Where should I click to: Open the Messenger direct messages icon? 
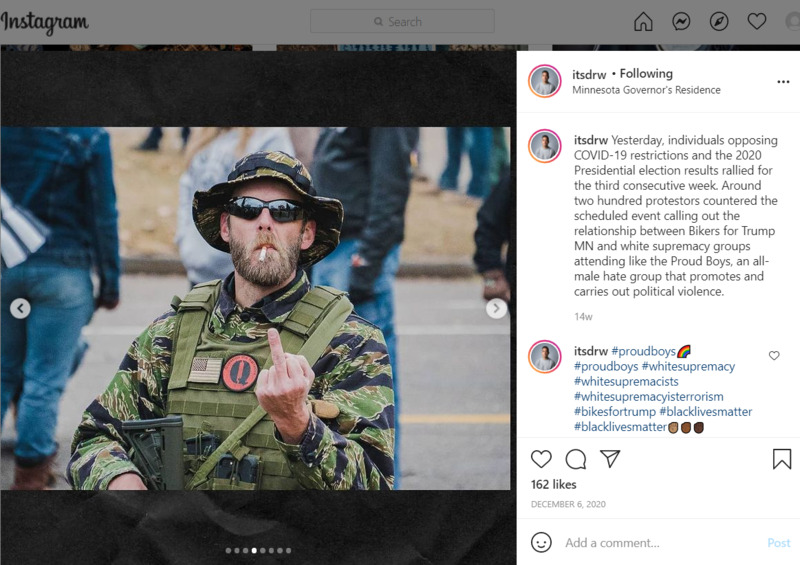(x=681, y=21)
